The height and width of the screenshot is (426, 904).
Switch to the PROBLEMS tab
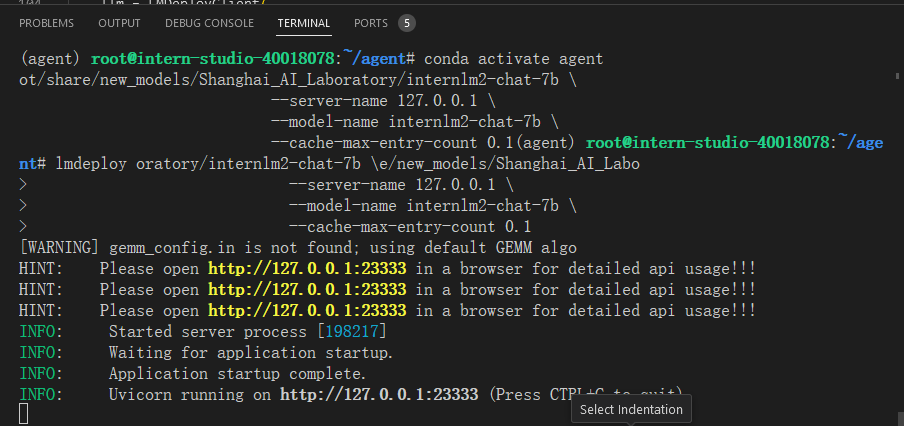point(48,22)
